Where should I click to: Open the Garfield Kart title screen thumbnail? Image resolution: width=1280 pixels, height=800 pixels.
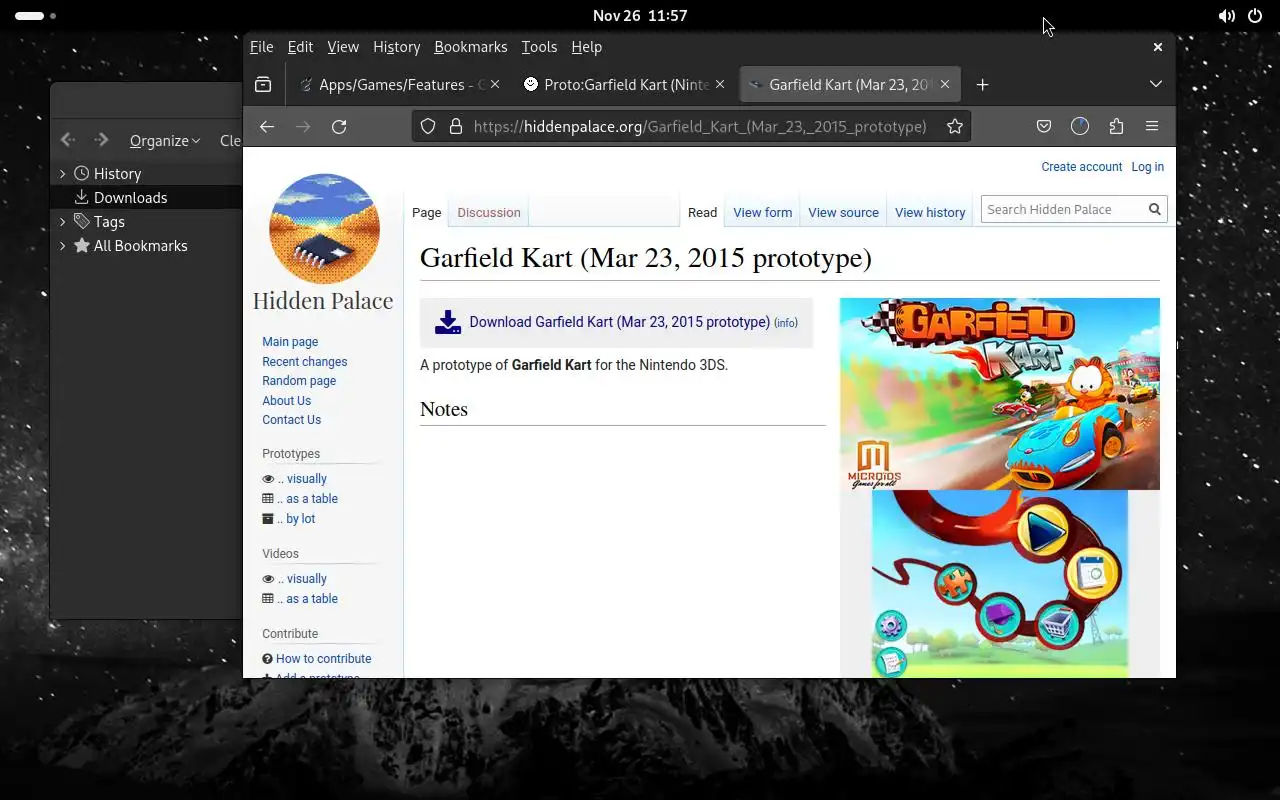coord(1000,394)
